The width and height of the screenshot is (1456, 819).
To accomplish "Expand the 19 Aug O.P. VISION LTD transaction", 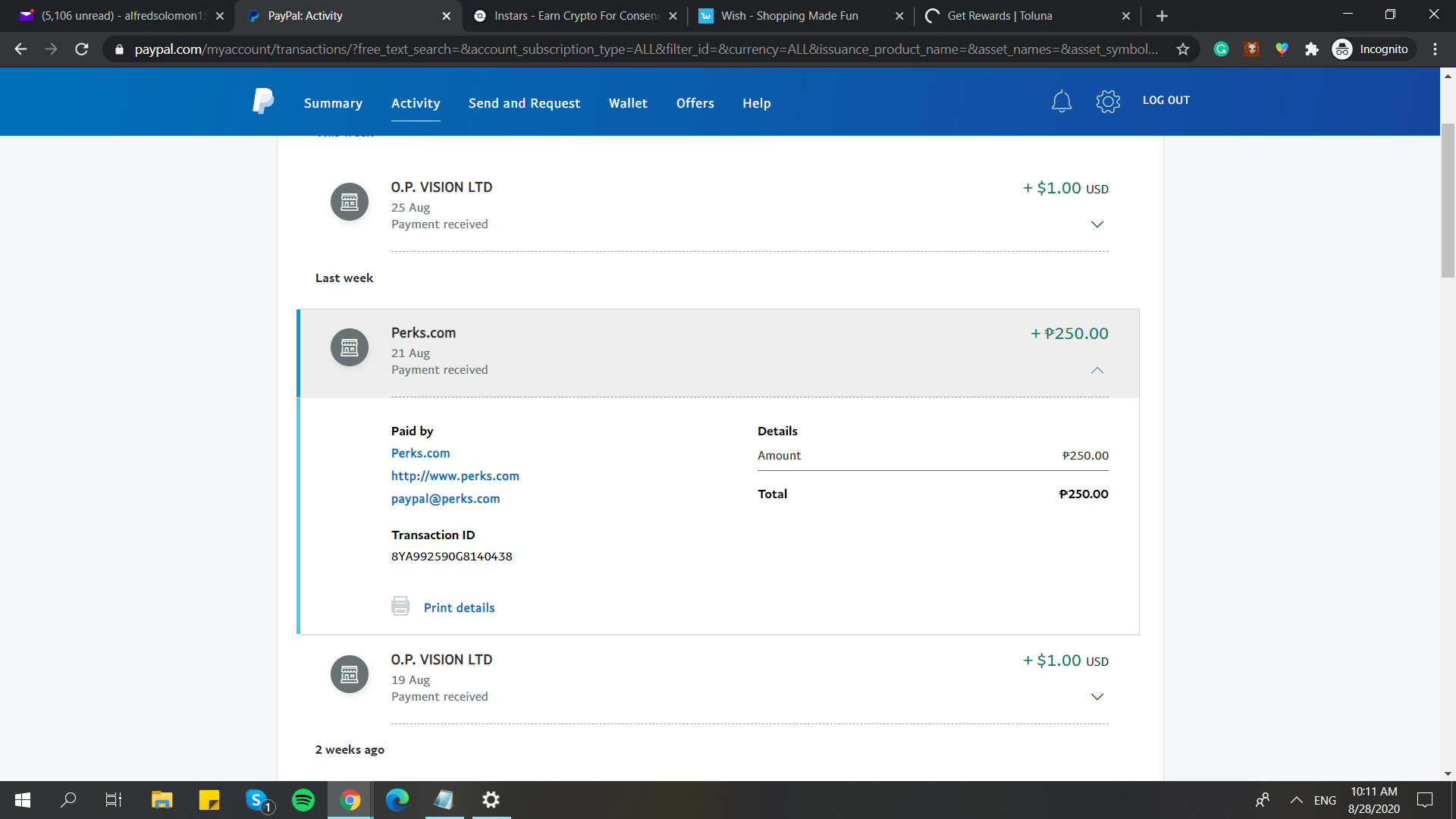I will [1097, 697].
